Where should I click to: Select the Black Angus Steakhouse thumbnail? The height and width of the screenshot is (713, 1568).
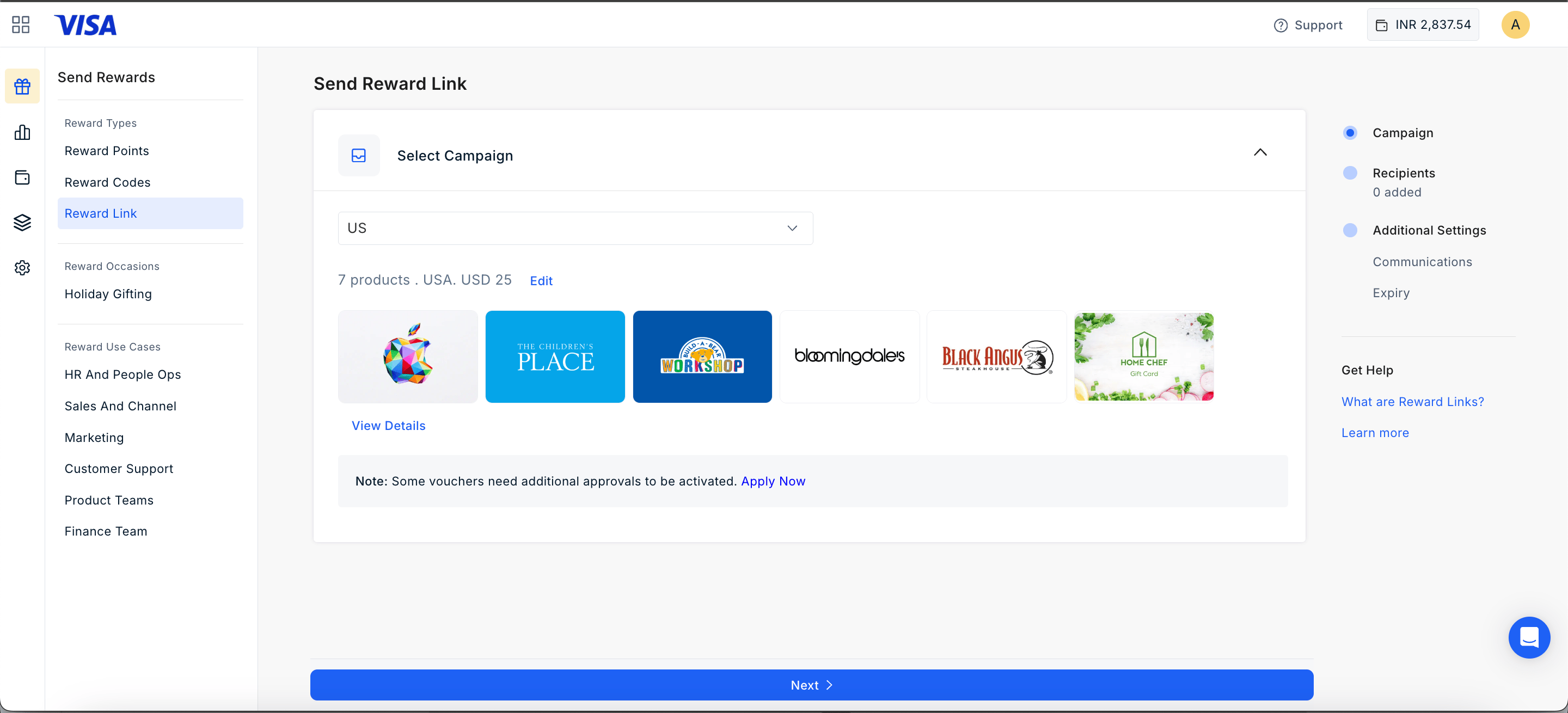click(x=997, y=356)
